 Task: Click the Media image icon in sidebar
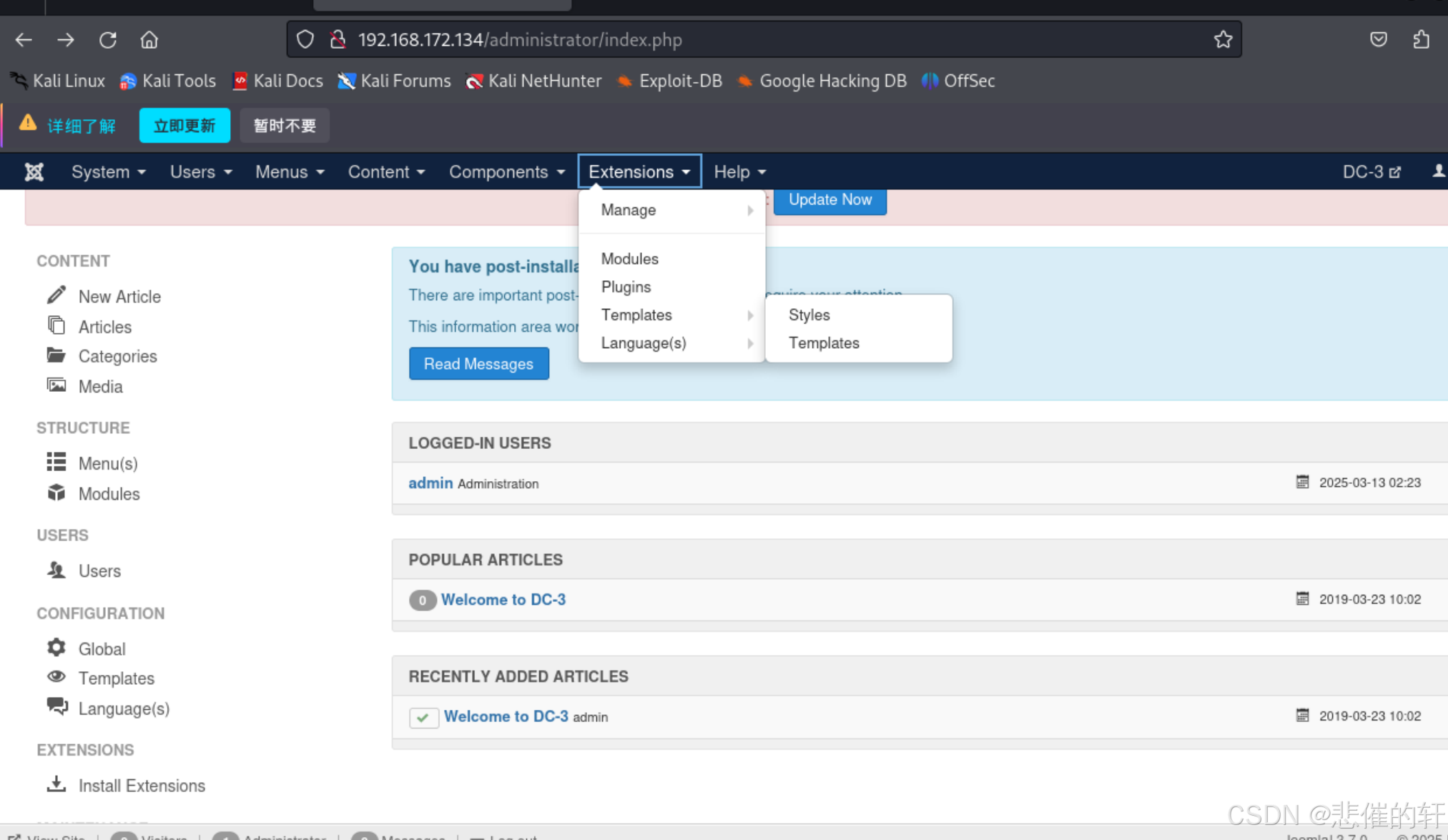point(56,385)
